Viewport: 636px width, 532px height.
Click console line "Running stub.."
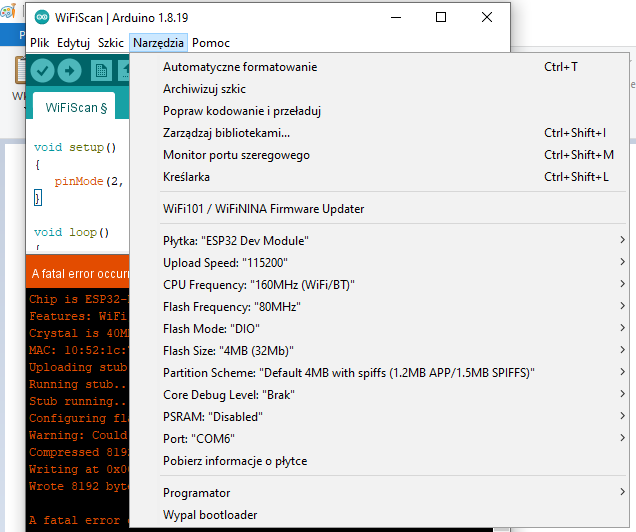click(77, 384)
